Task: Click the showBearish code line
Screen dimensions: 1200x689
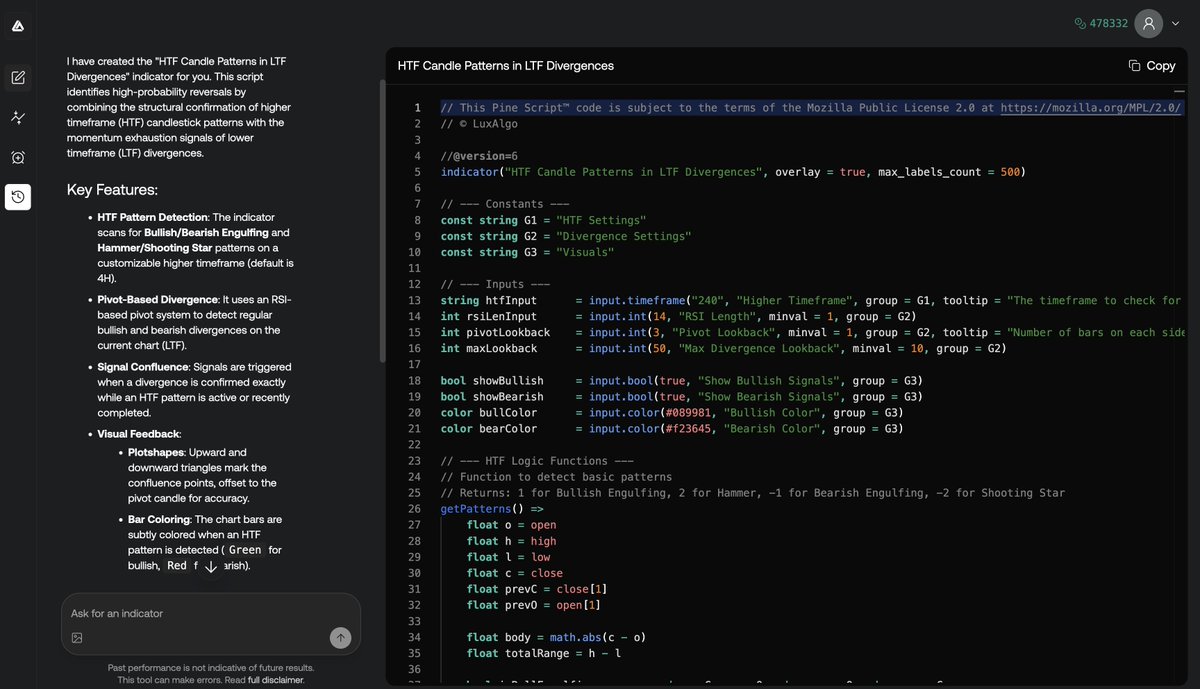Action: [x=681, y=396]
